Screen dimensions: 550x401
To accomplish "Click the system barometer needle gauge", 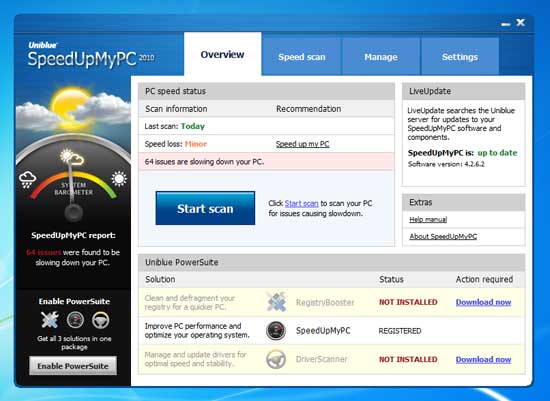I will (x=73, y=189).
